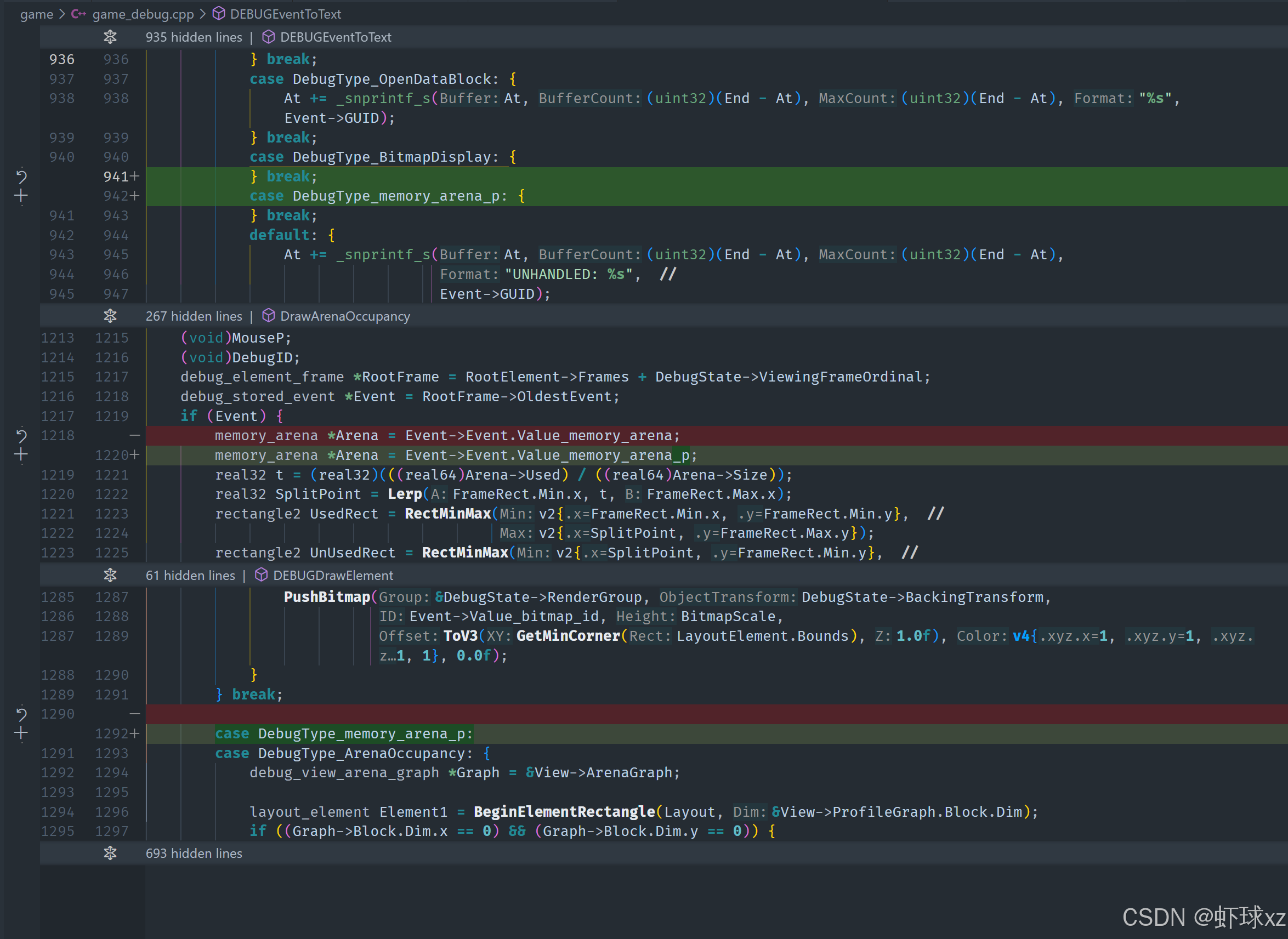Revert the change at line 1218
This screenshot has width=1288, height=939.
[21, 436]
